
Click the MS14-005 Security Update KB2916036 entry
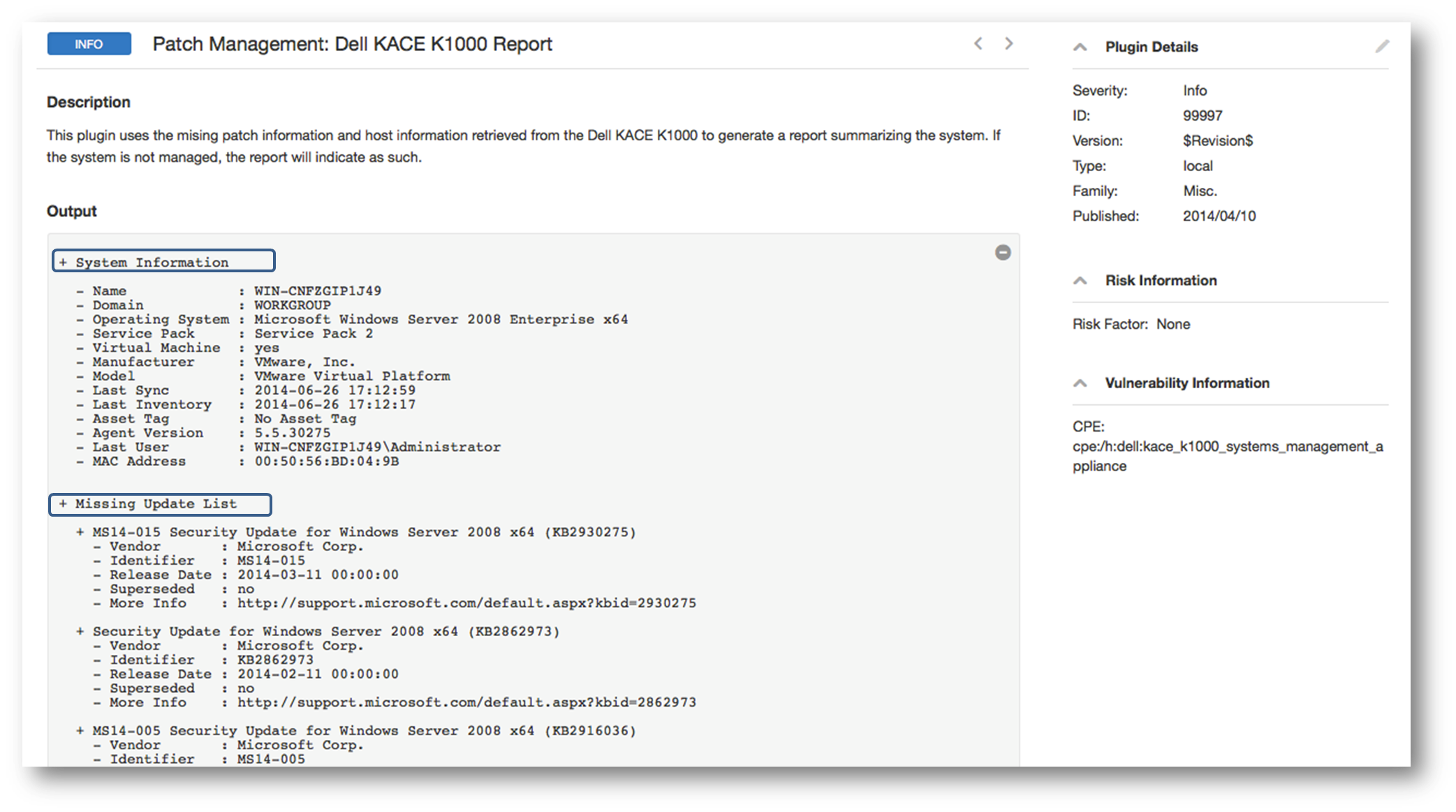pos(364,731)
